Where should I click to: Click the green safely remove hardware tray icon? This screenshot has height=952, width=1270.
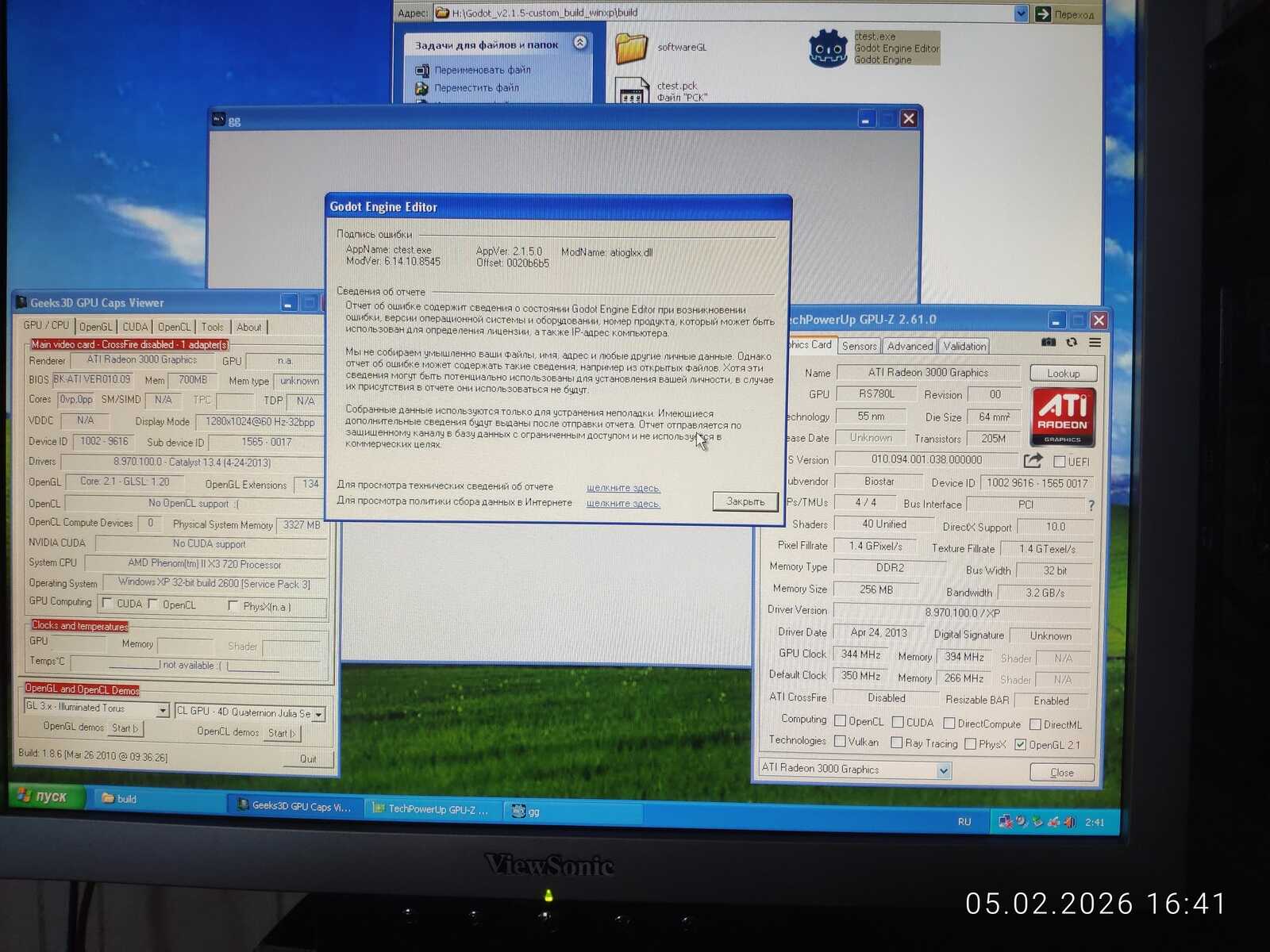[1037, 822]
